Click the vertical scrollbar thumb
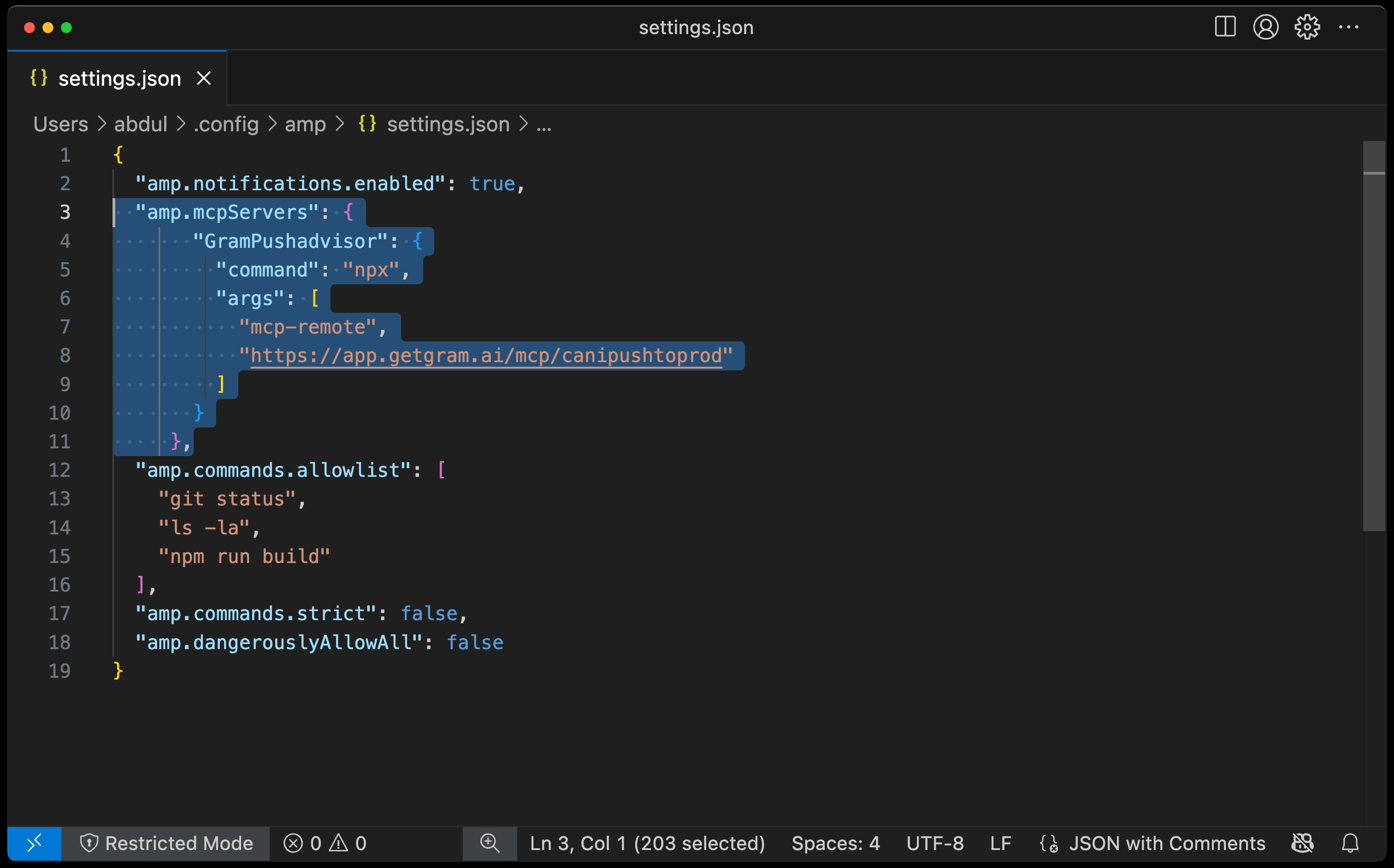 (x=1375, y=336)
